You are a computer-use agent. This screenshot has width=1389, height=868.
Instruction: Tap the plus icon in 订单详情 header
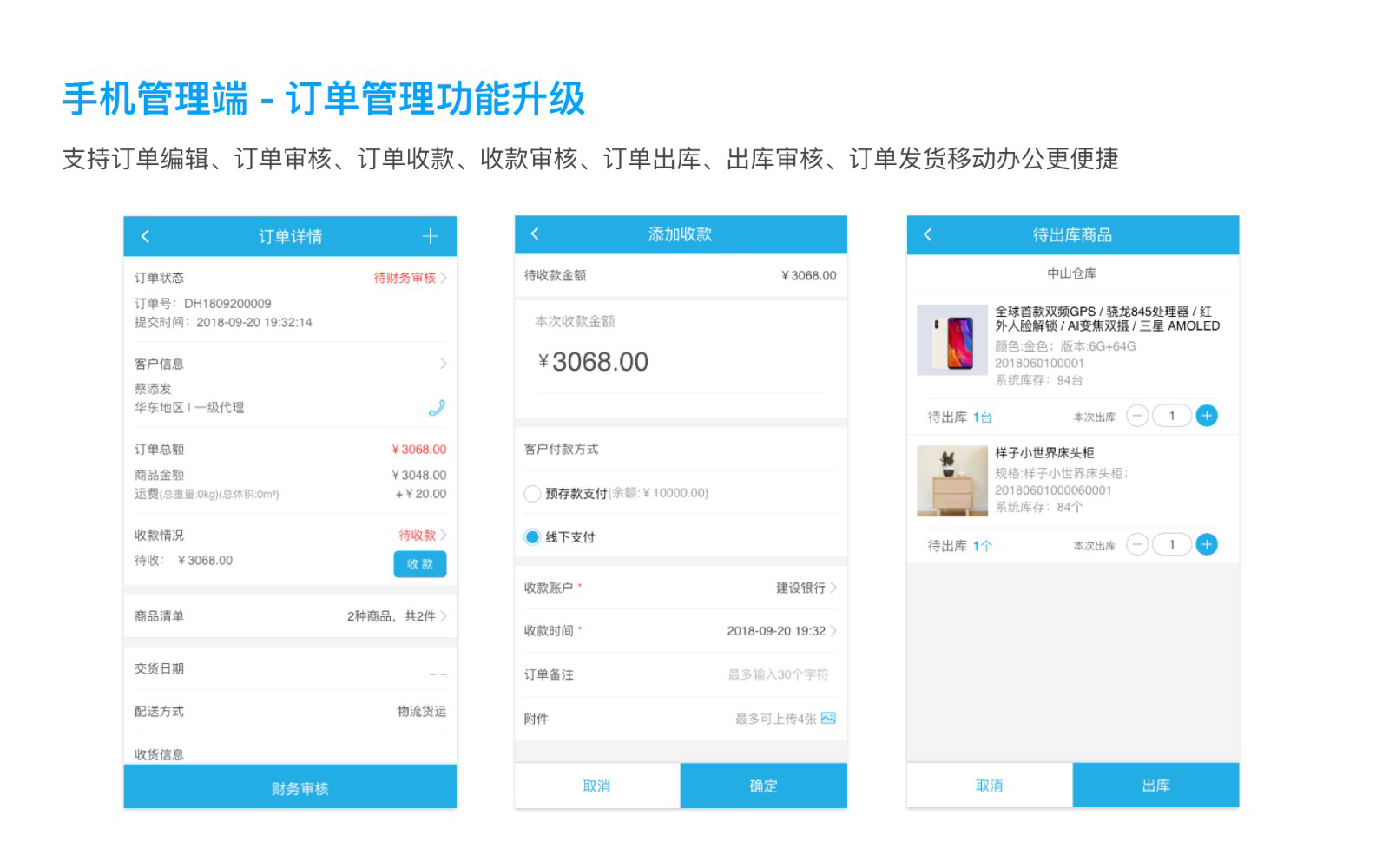point(430,236)
